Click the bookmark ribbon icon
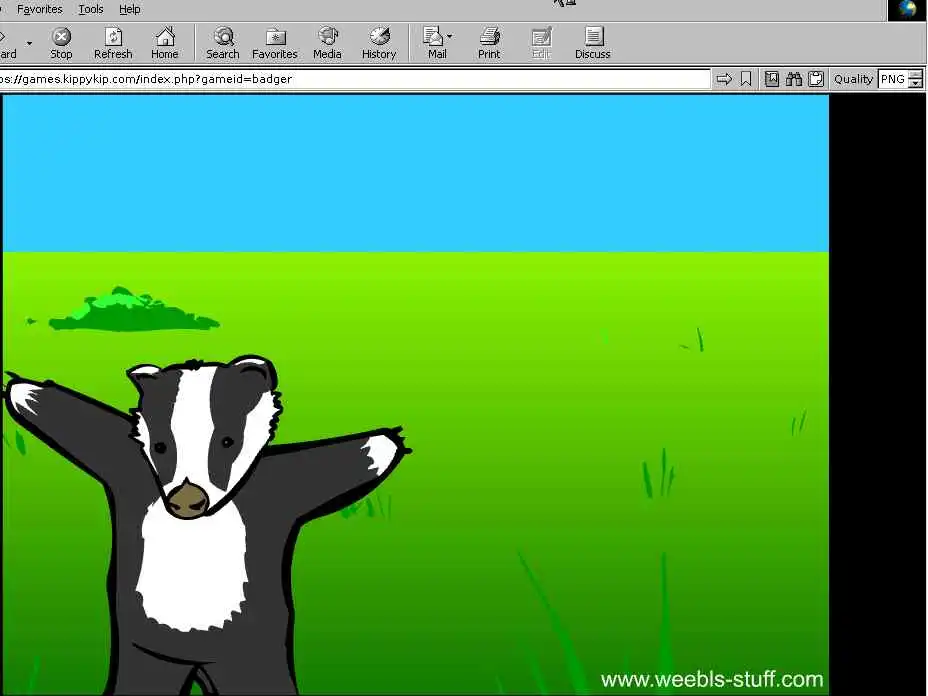This screenshot has width=928, height=696. click(746, 79)
